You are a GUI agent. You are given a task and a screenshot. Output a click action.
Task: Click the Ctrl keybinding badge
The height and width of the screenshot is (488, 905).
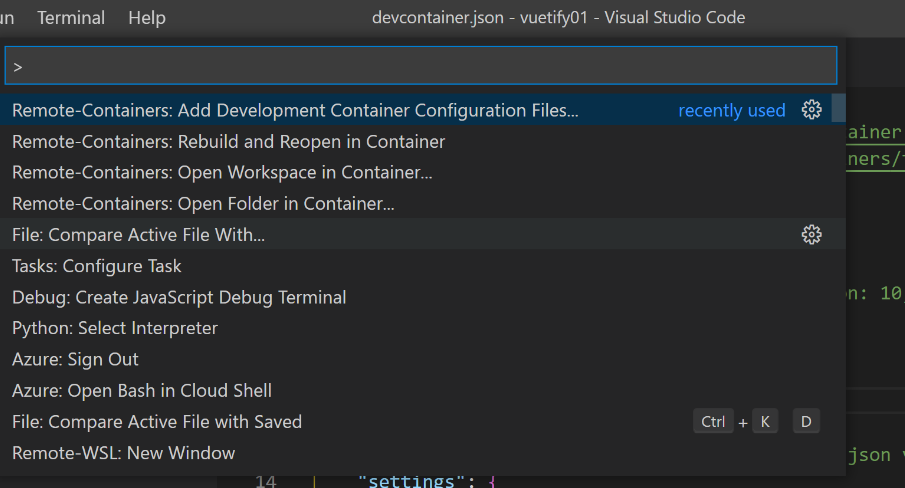point(713,422)
